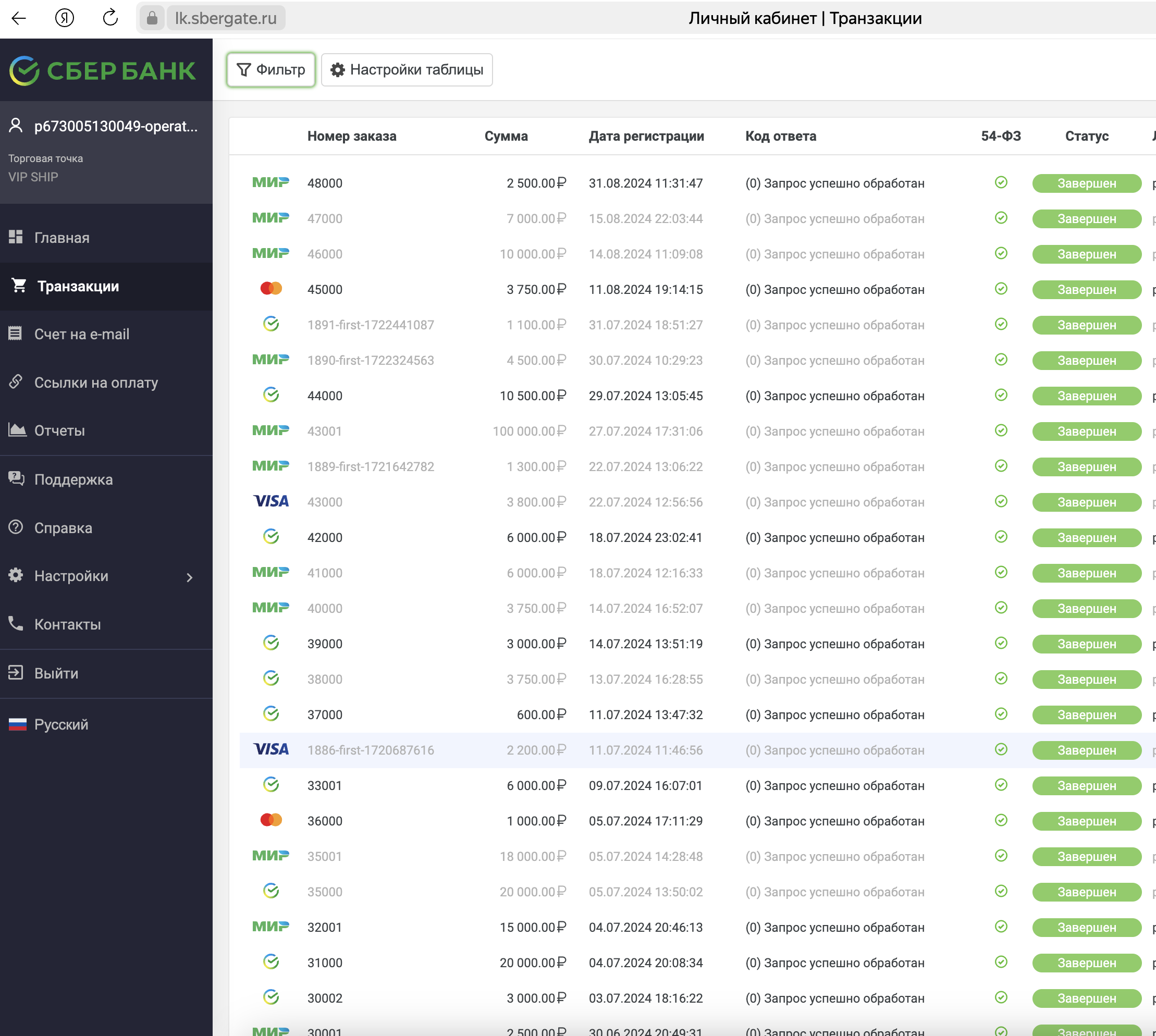
Task: Click date 13.07.2024 16:28:55
Action: tap(645, 679)
